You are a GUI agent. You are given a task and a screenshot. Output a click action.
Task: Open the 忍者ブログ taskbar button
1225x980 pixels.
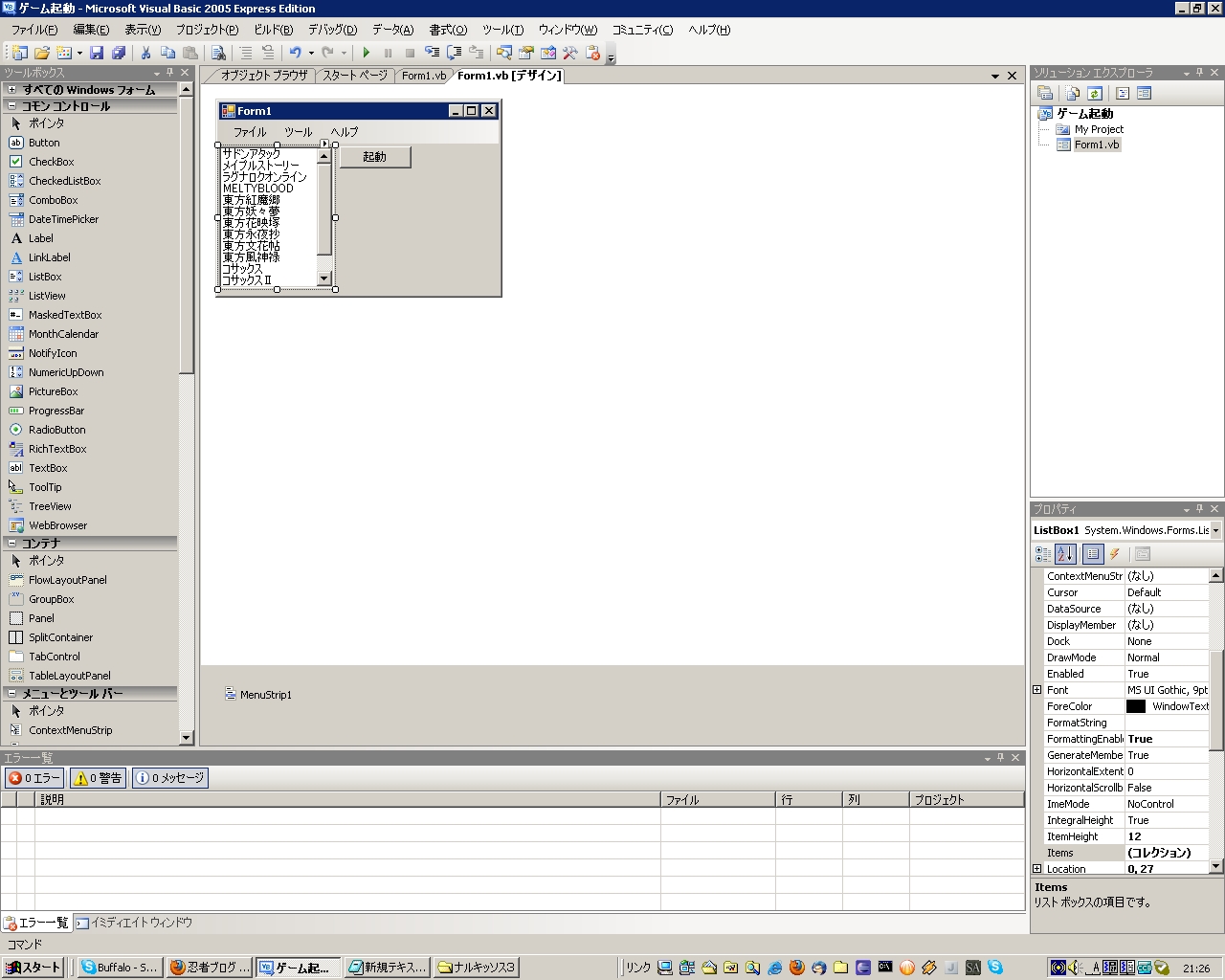click(x=210, y=968)
